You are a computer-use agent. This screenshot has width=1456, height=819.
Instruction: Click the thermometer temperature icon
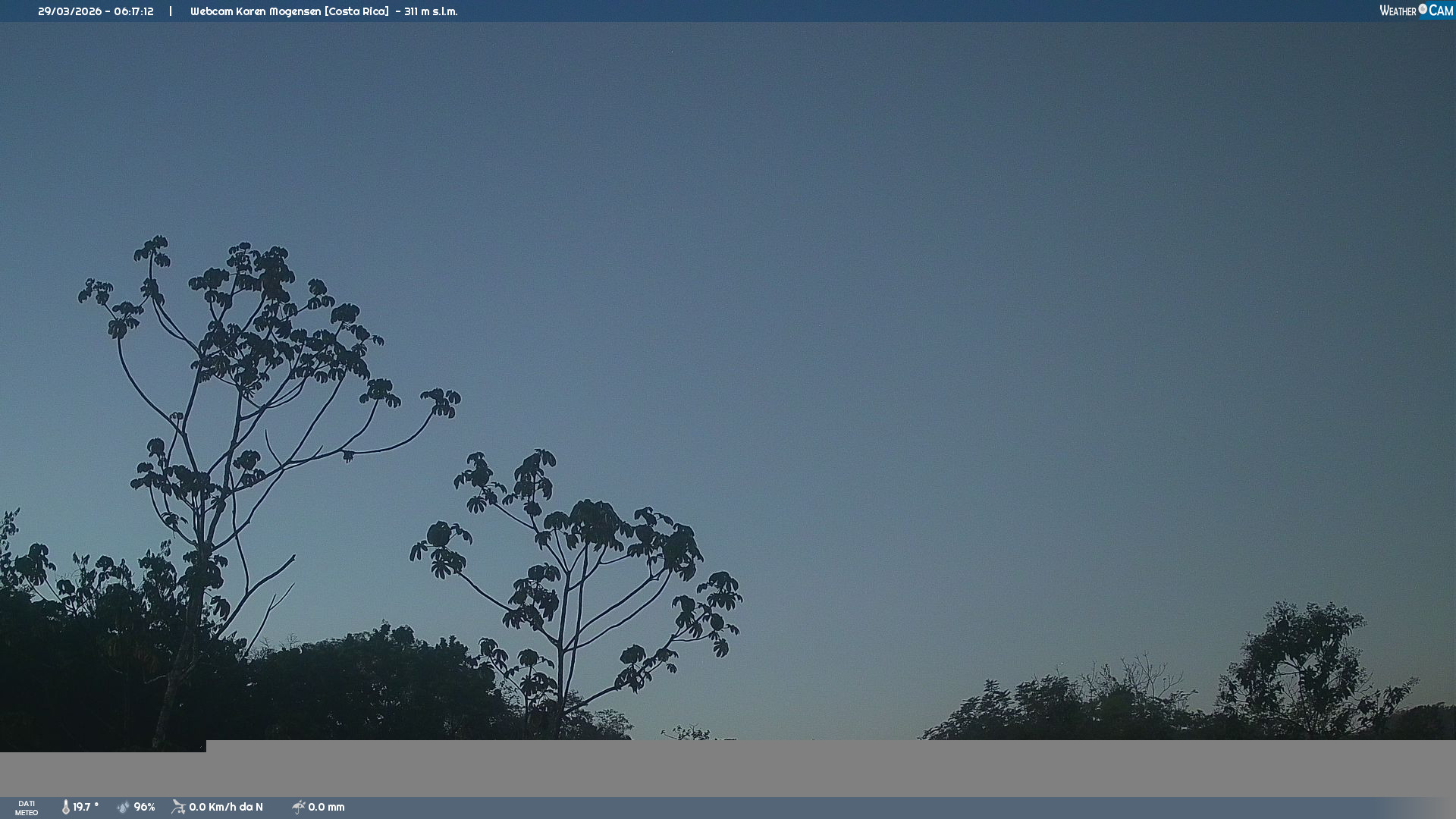[66, 807]
